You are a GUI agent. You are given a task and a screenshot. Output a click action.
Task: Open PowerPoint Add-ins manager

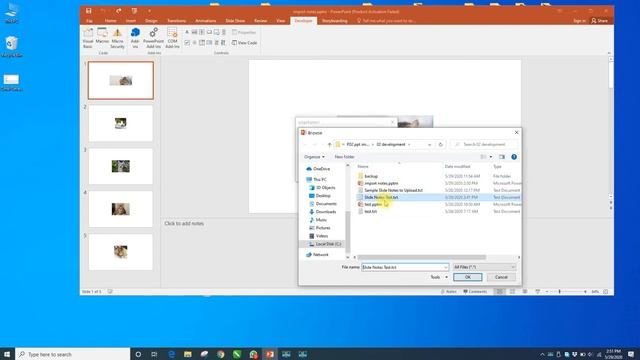[x=153, y=38]
